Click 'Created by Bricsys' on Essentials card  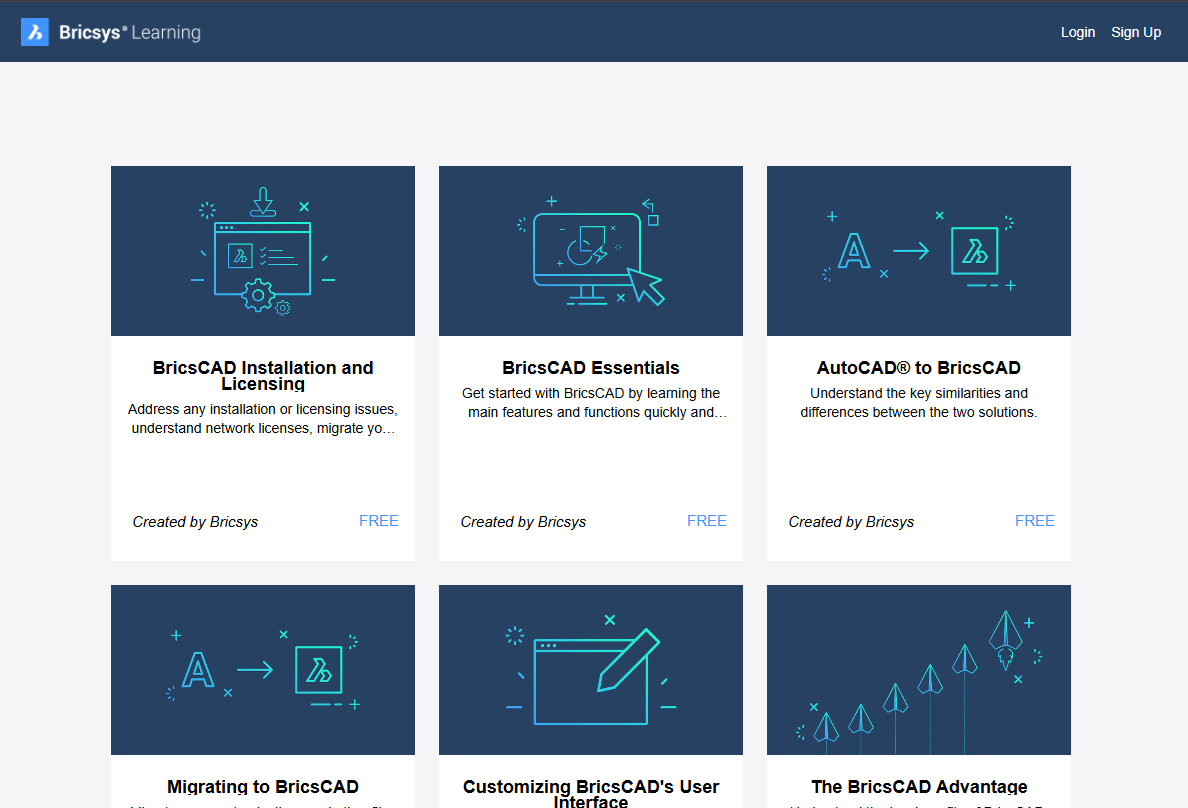click(524, 521)
